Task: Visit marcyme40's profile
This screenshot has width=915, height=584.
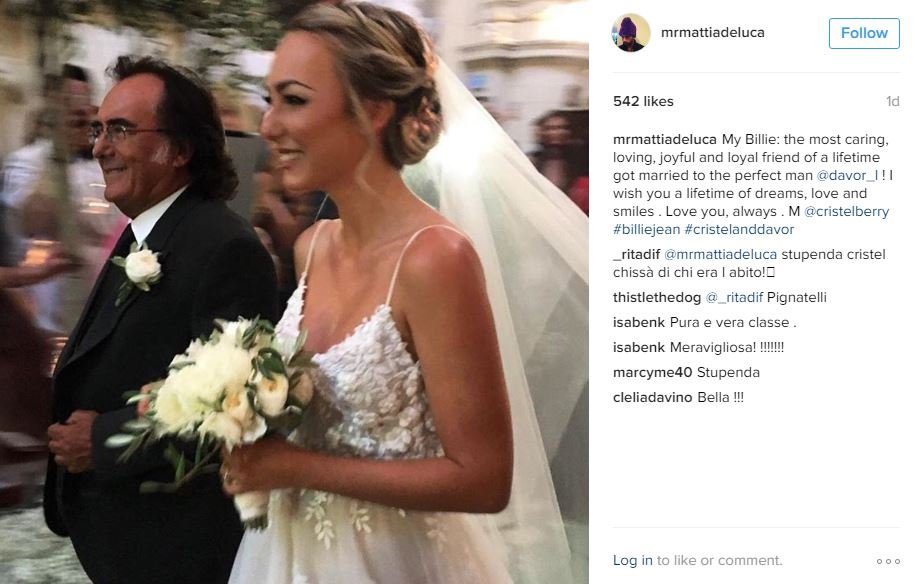Action: pos(652,373)
